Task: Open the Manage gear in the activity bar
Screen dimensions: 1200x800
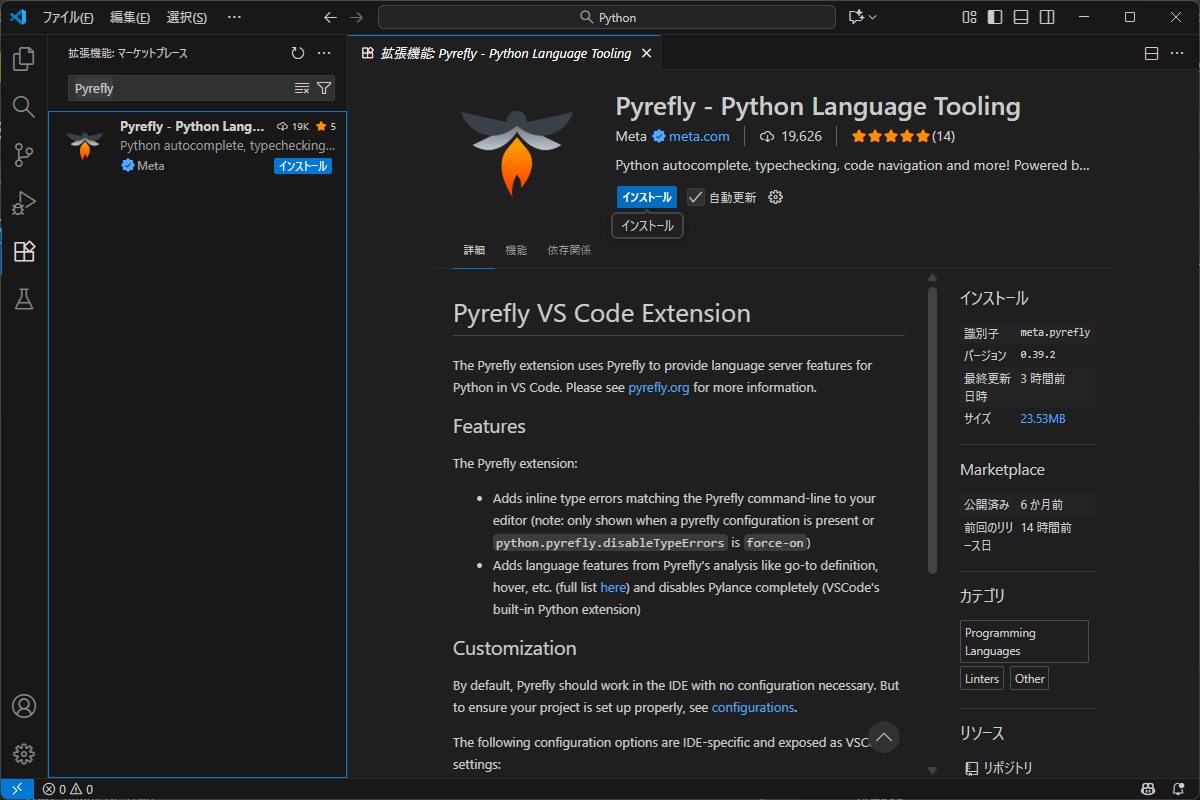Action: coord(23,753)
